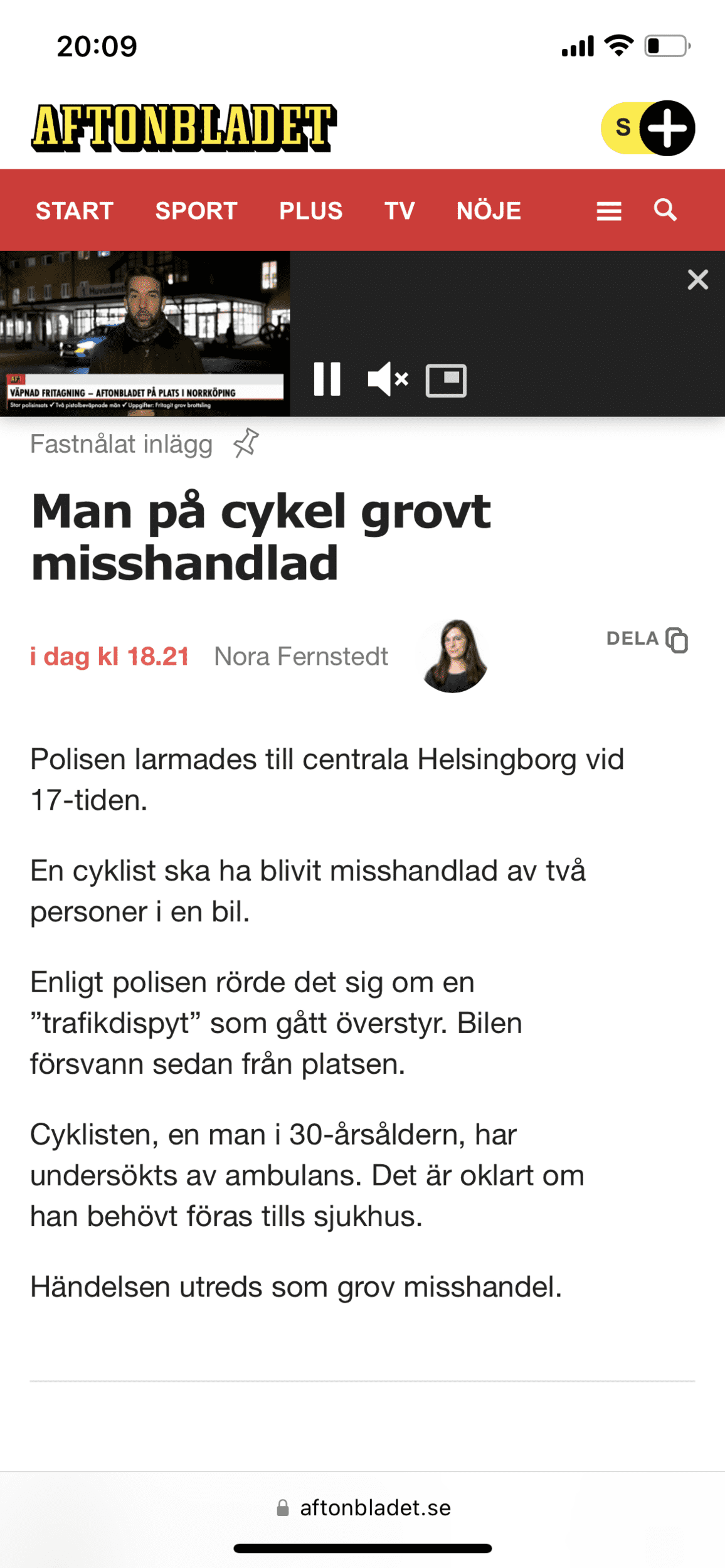Screen dimensions: 725x1568
Task: Click the DELA copy icon
Action: point(677,640)
